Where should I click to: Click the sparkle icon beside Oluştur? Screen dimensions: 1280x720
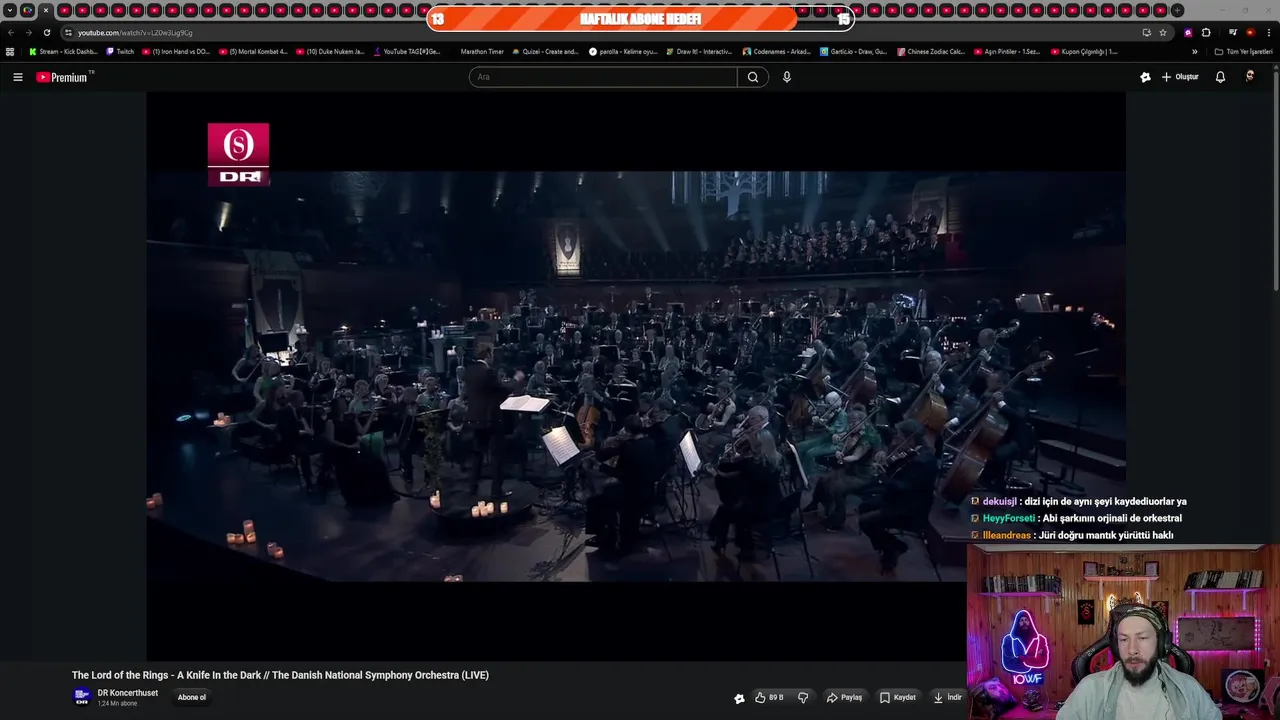pyautogui.click(x=1145, y=77)
